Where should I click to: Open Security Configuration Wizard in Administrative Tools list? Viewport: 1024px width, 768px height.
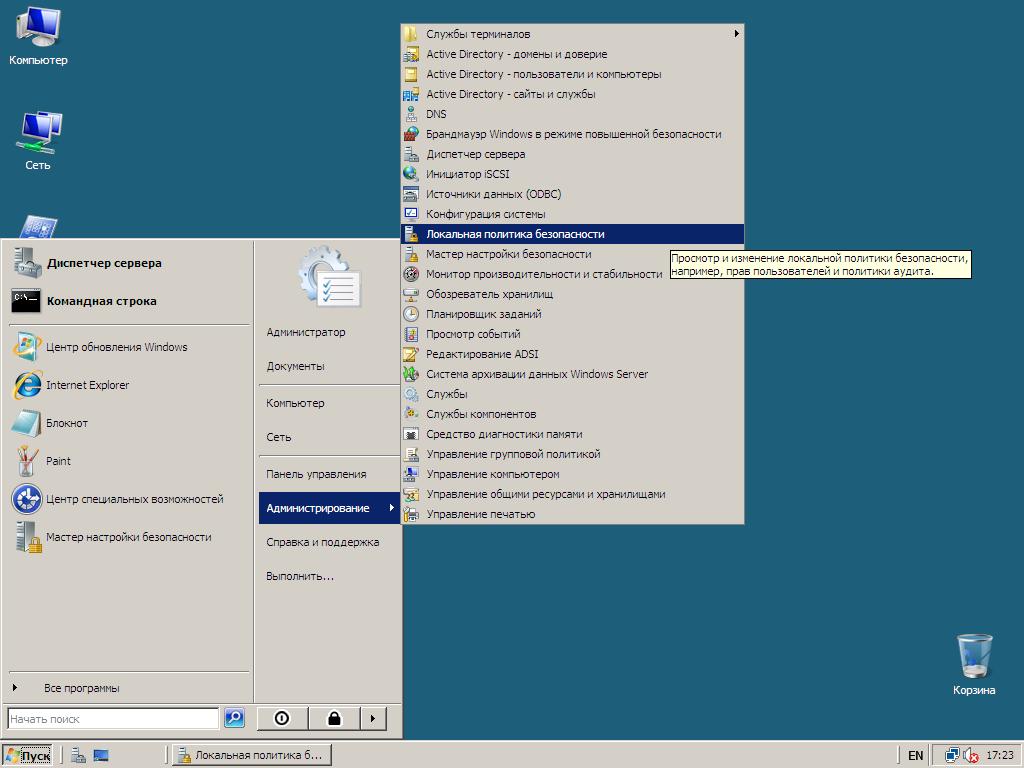tap(509, 254)
